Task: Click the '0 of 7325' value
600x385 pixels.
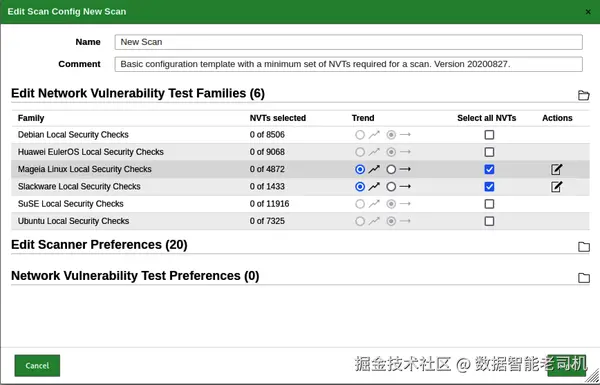Action: (x=267, y=221)
